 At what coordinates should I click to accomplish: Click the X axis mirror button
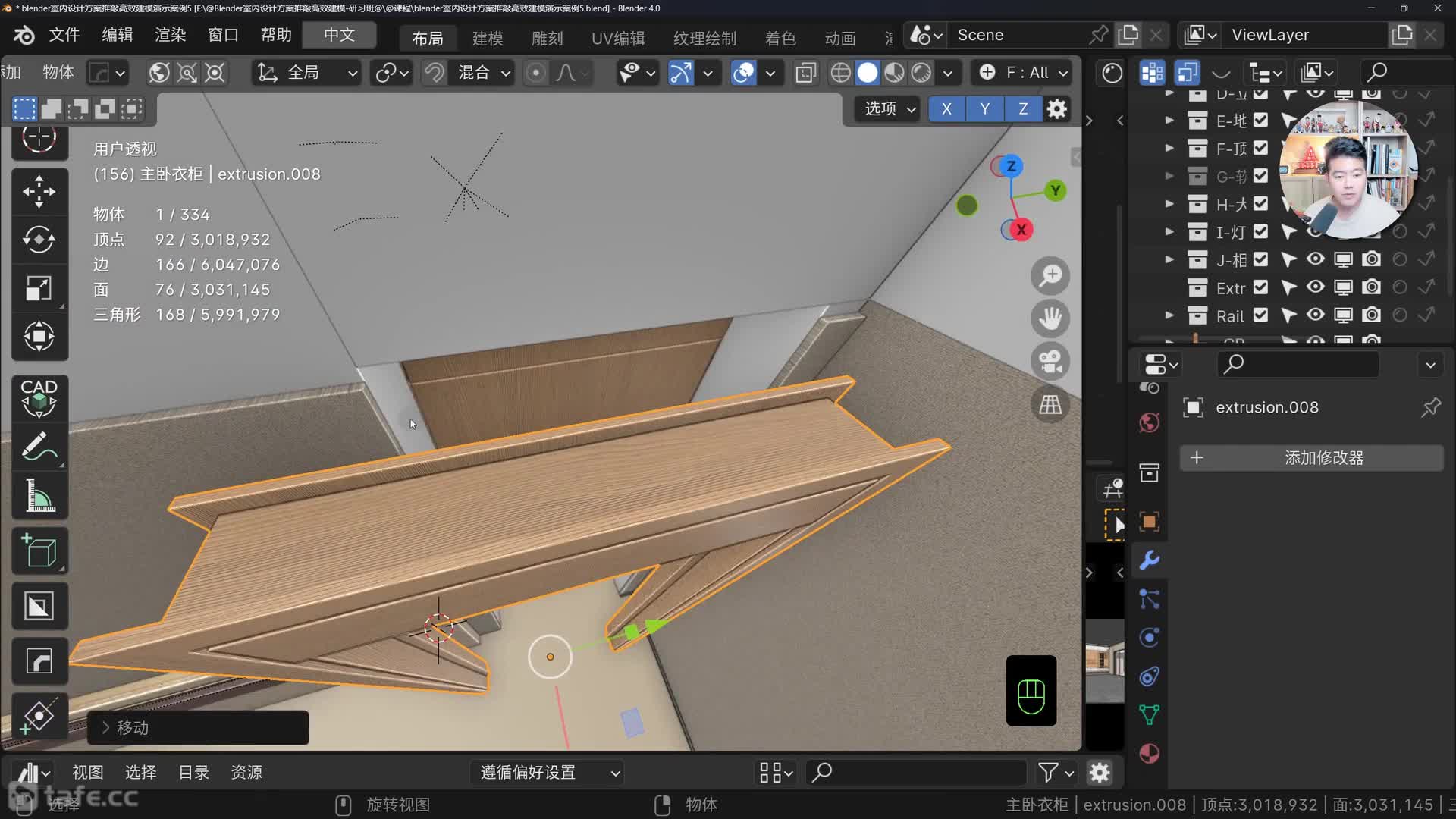(946, 108)
